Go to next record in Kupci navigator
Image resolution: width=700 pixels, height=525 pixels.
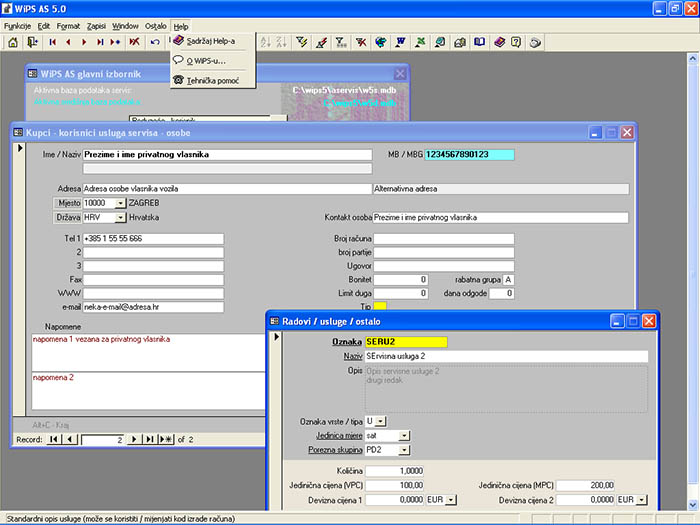134,440
